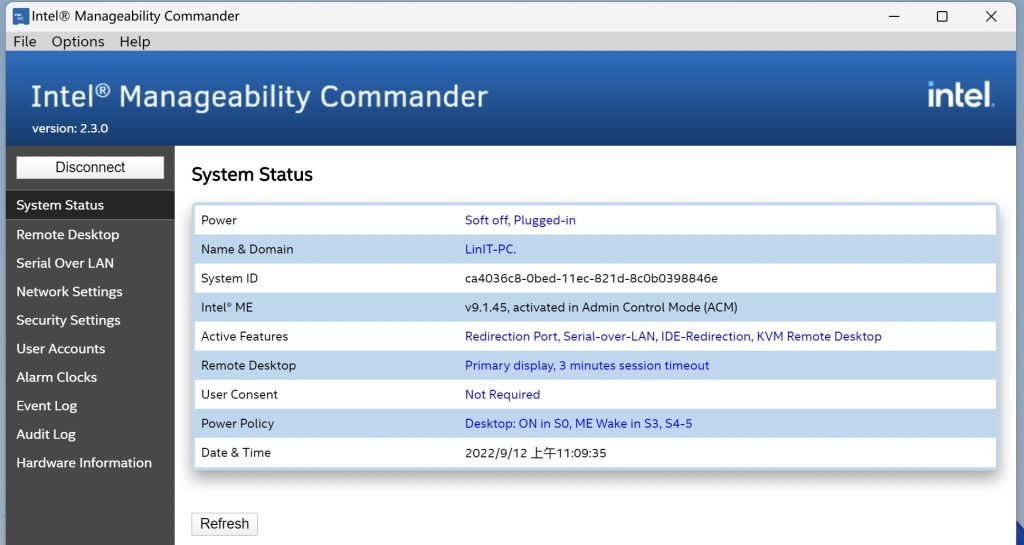This screenshot has height=545, width=1024.
Task: Click the 'Power Policy' row label
Action: pos(237,424)
